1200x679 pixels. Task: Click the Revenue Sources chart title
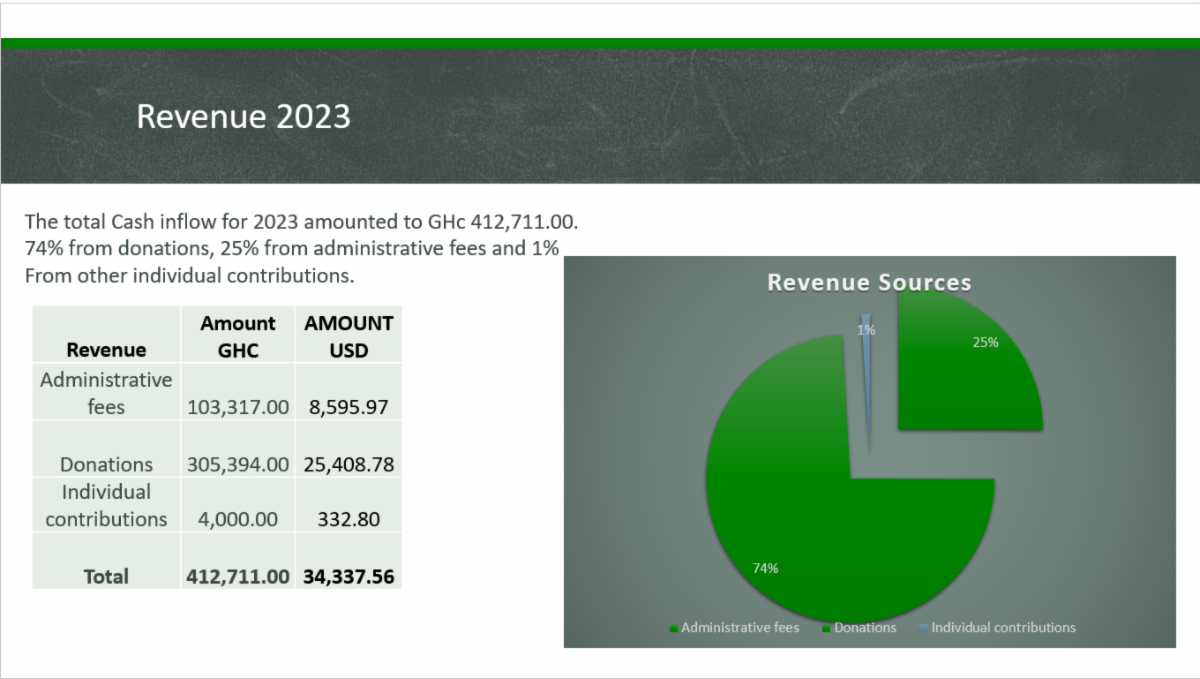[869, 283]
